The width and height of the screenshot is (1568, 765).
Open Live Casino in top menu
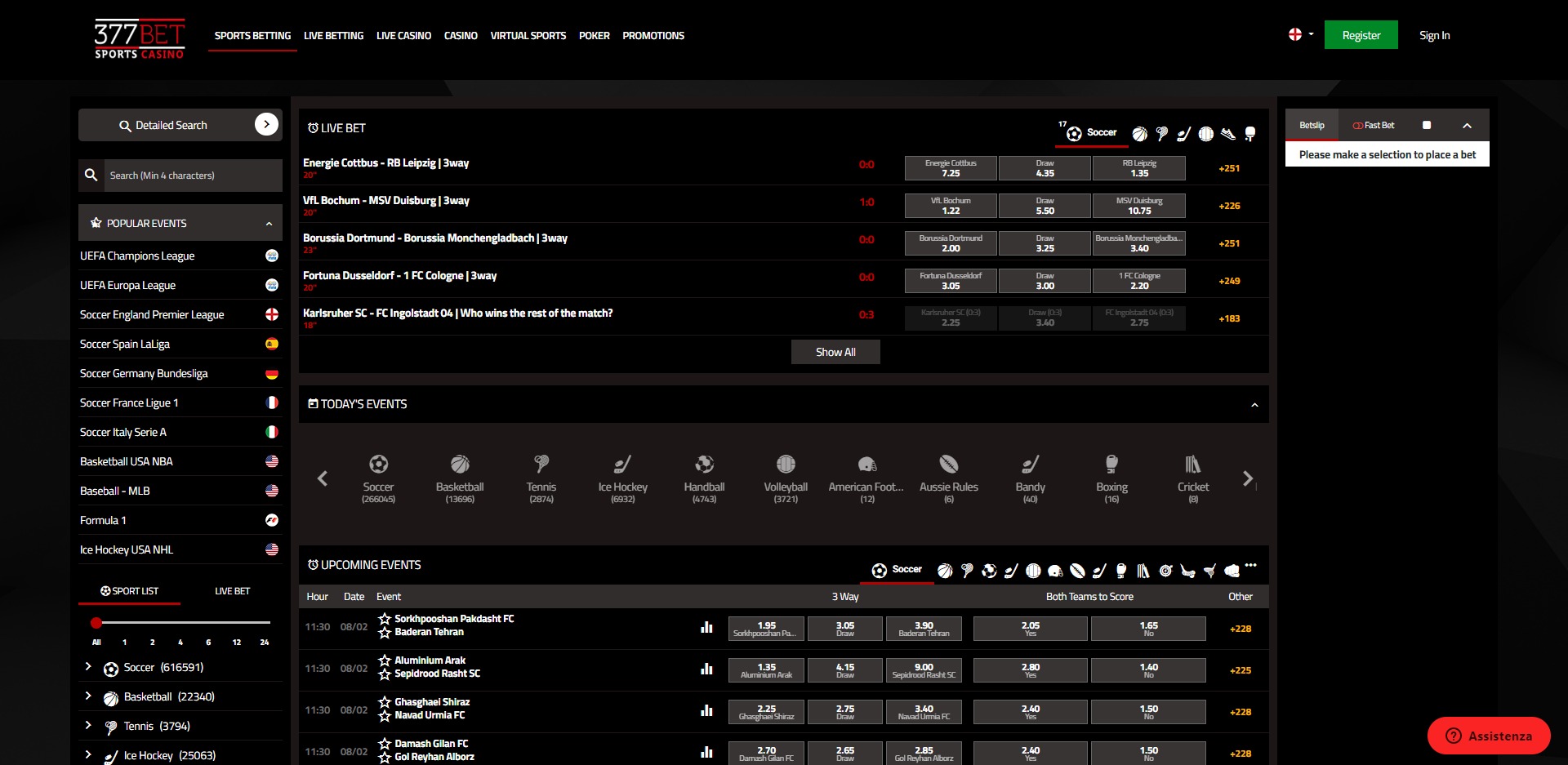coord(403,36)
